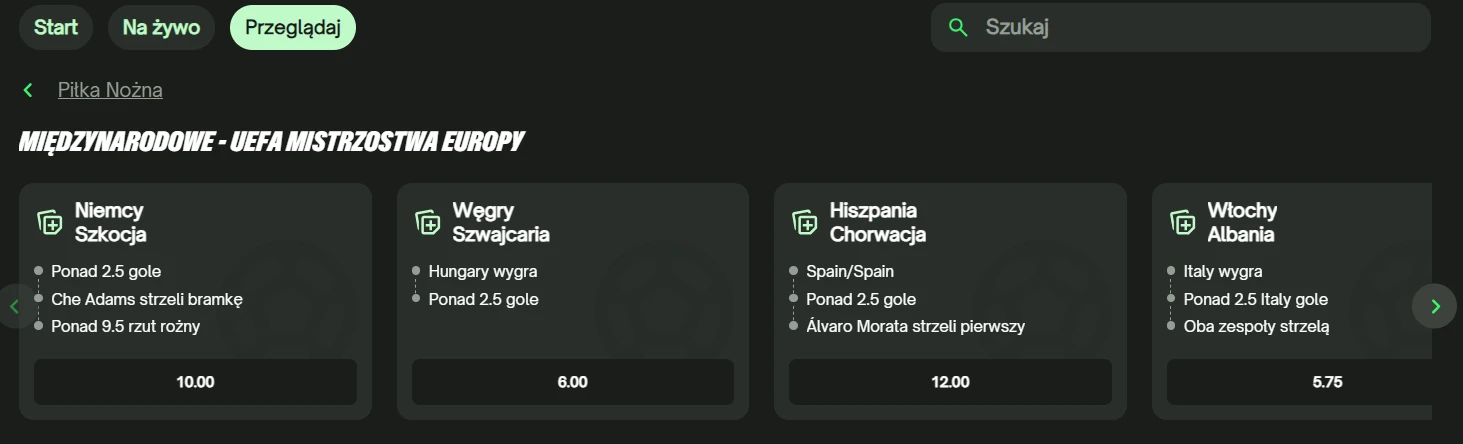Click the magnifier search icon

[x=958, y=28]
